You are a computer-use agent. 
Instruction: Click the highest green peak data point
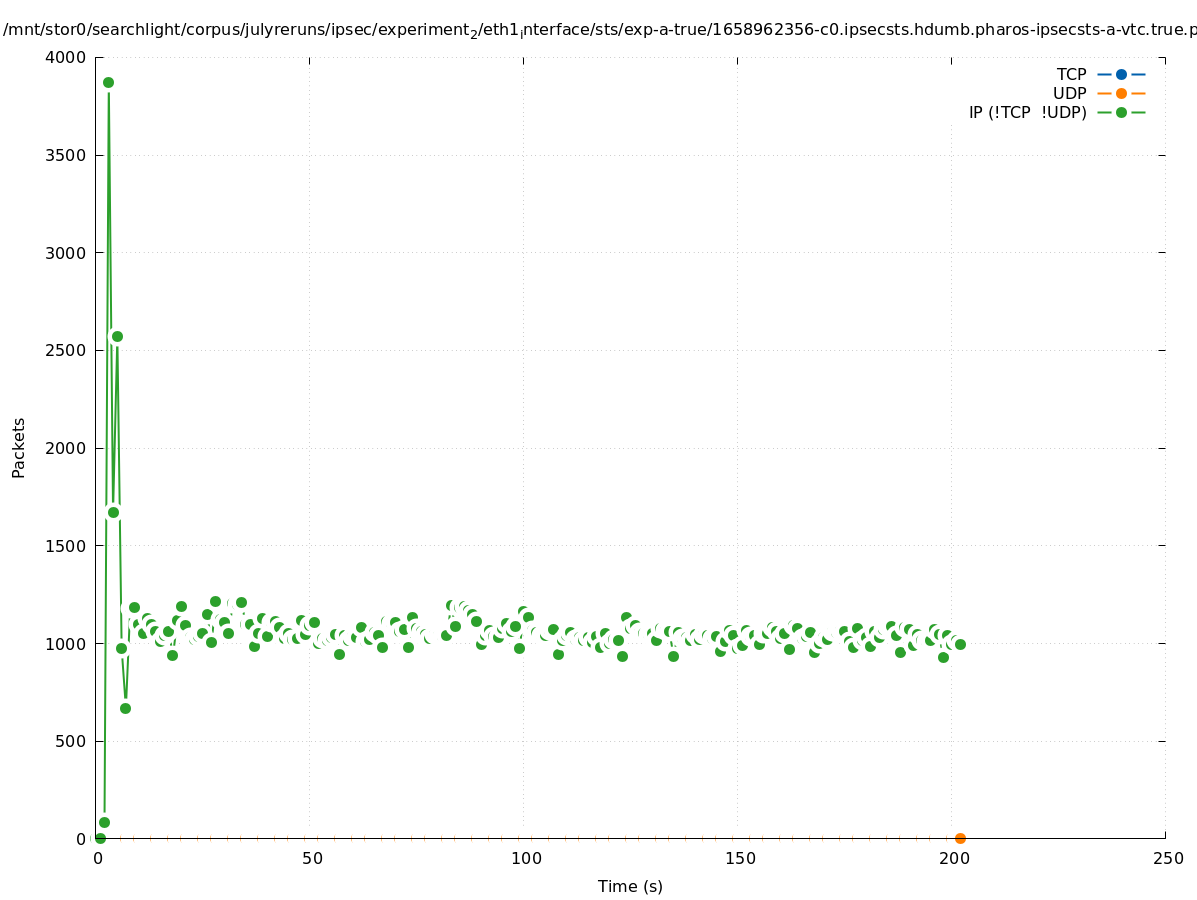click(x=108, y=82)
